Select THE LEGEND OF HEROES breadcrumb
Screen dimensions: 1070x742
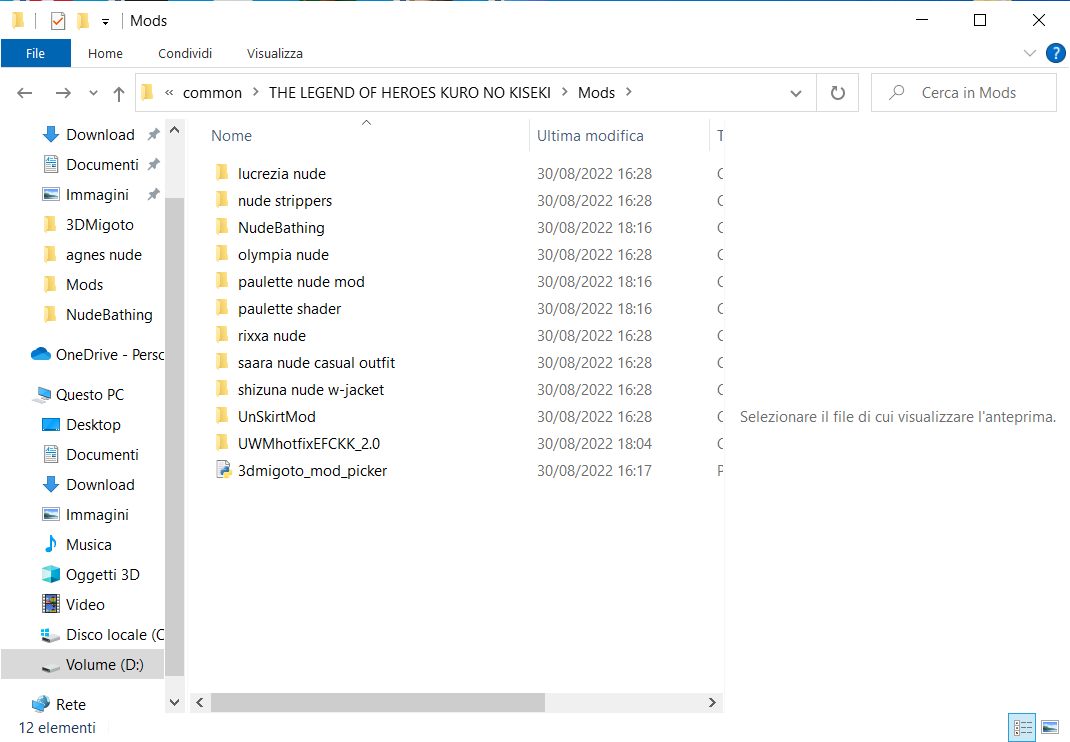pyautogui.click(x=409, y=93)
